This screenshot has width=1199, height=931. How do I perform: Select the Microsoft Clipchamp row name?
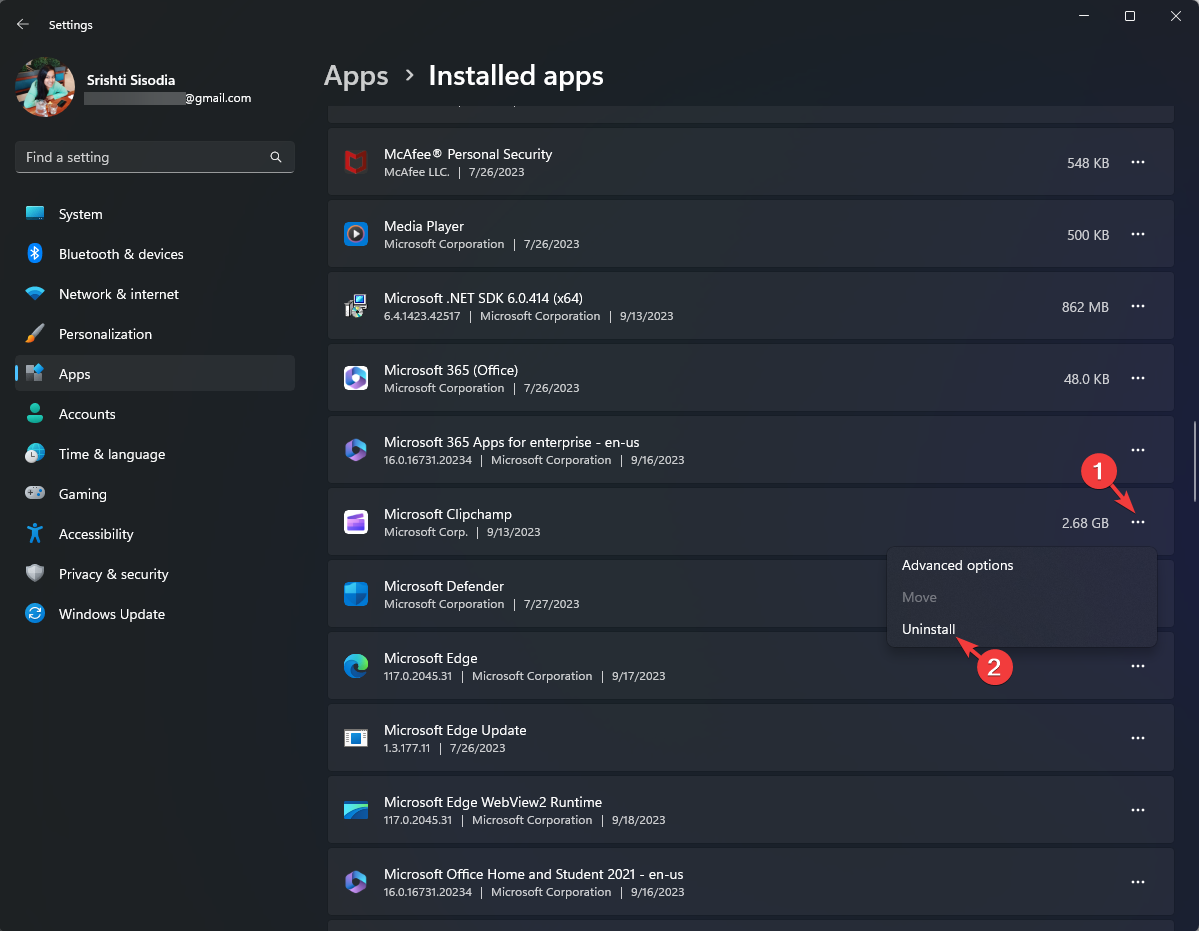click(447, 514)
